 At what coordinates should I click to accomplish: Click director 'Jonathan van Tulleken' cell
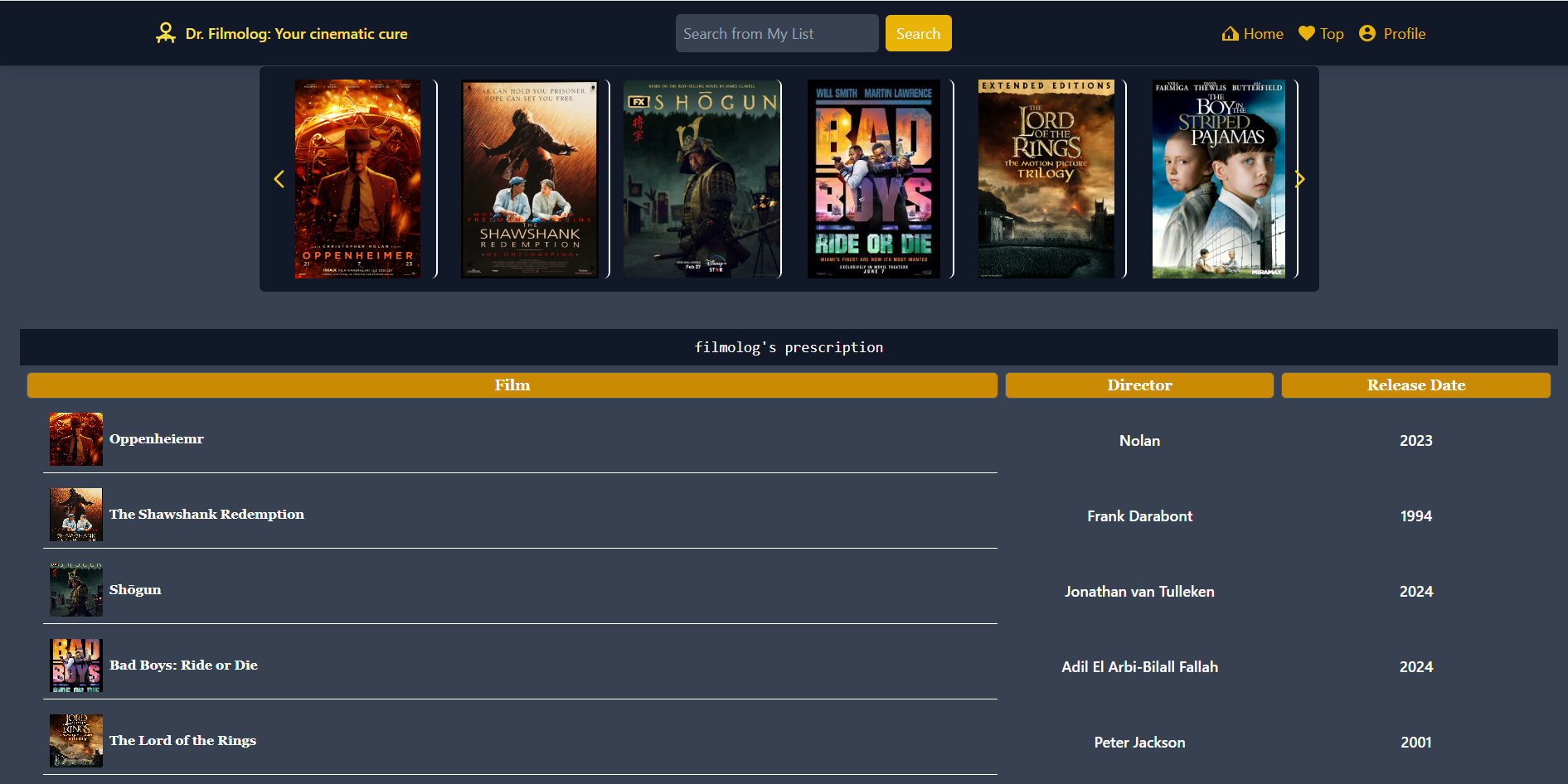tap(1139, 592)
